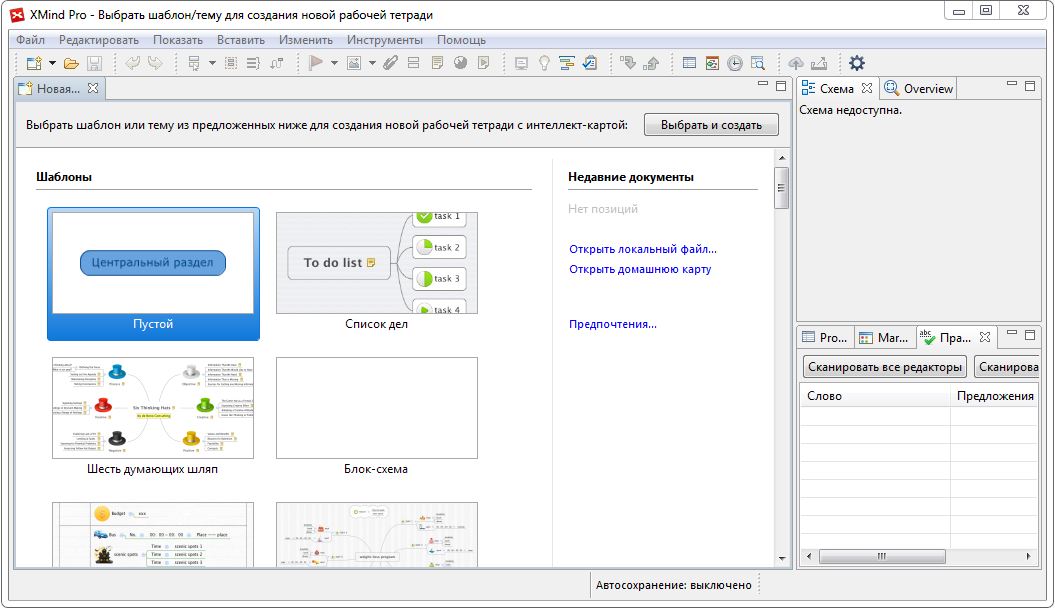Open the Помощь menu
This screenshot has width=1055, height=609.
461,40
